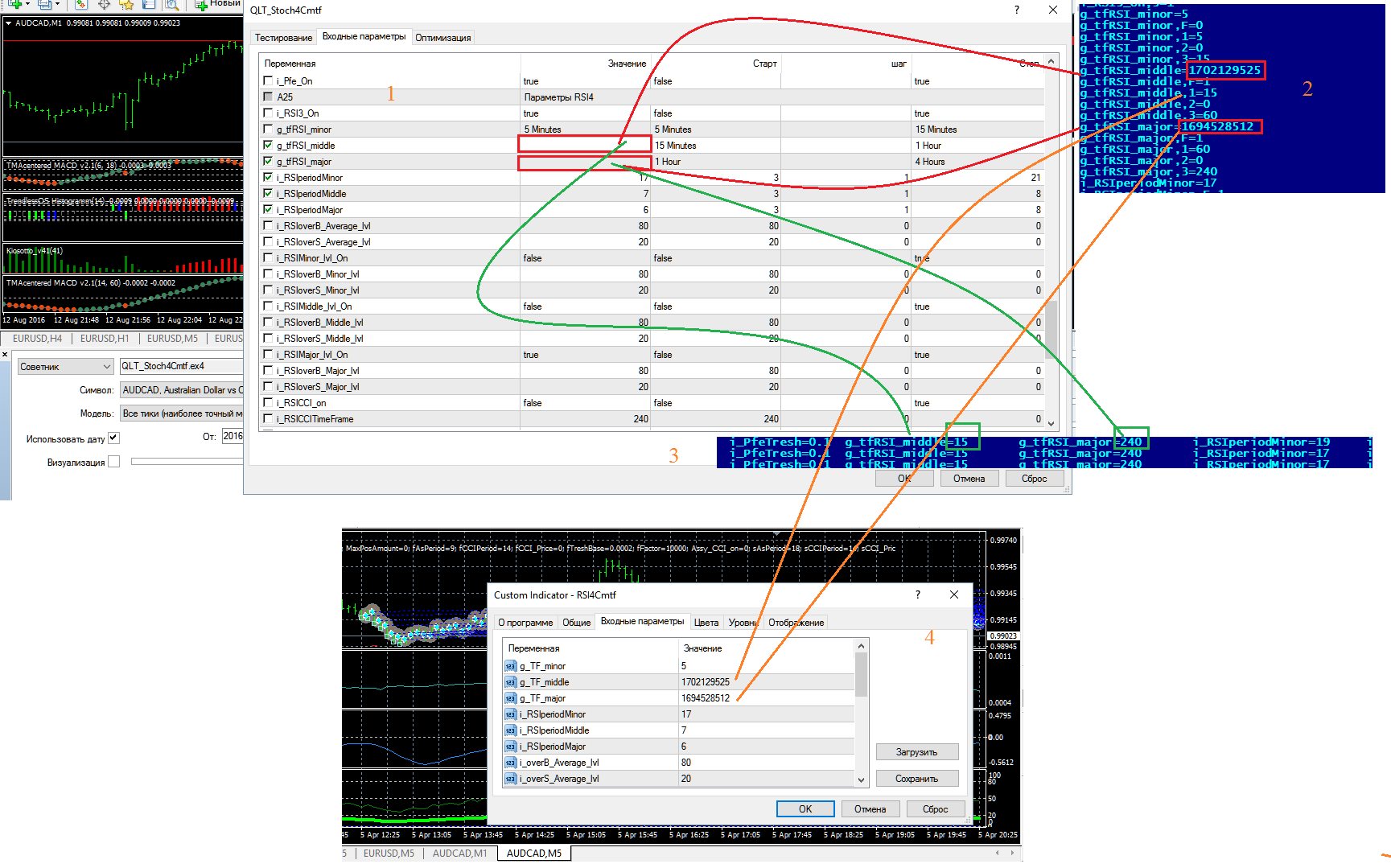This screenshot has height=868, width=1391.
Task: Open the Market Watch arrows icon
Action: pyautogui.click(x=80, y=4)
